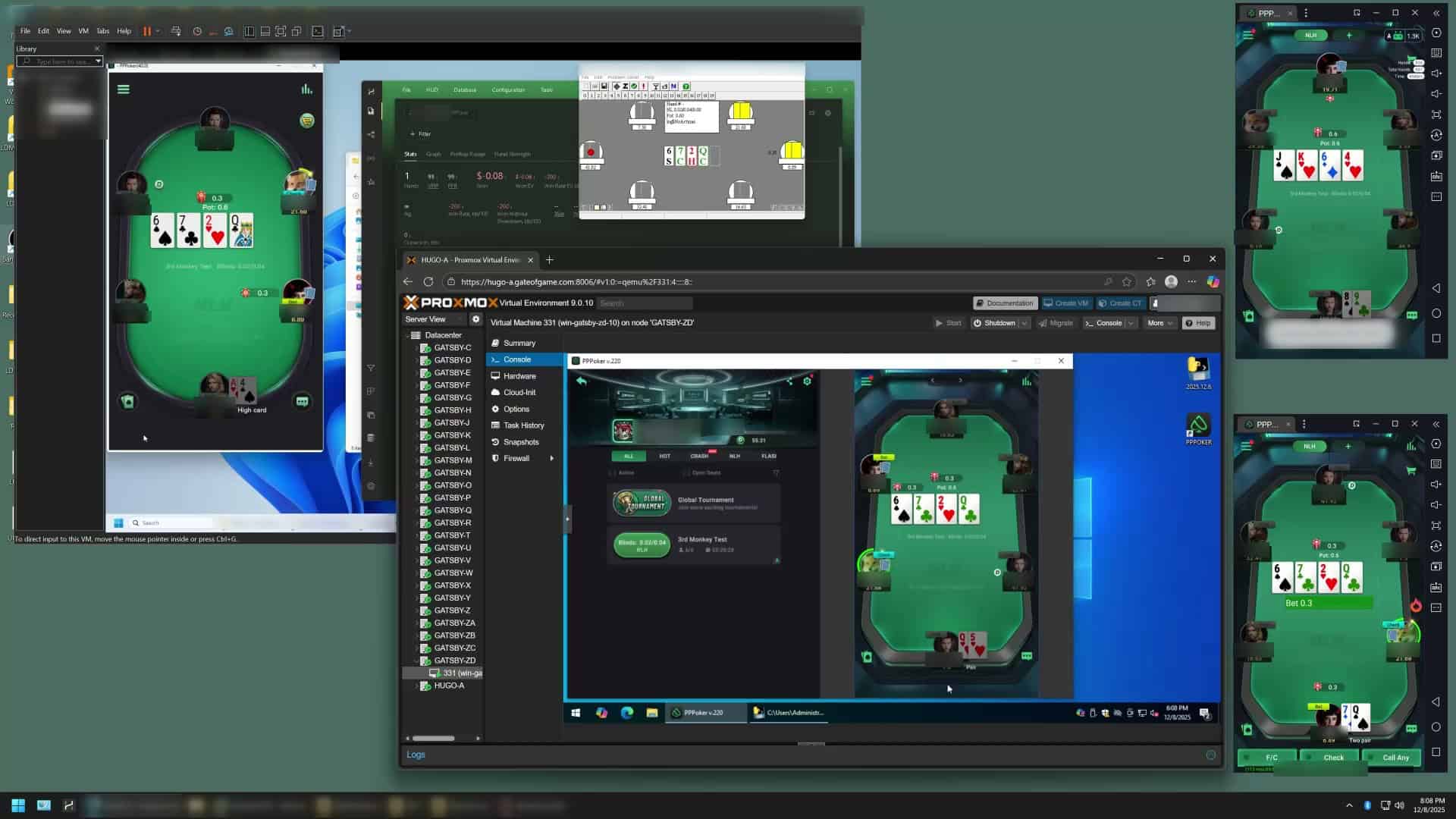1456x819 pixels.
Task: Reload the Proxmox page in the browser
Action: click(x=428, y=281)
